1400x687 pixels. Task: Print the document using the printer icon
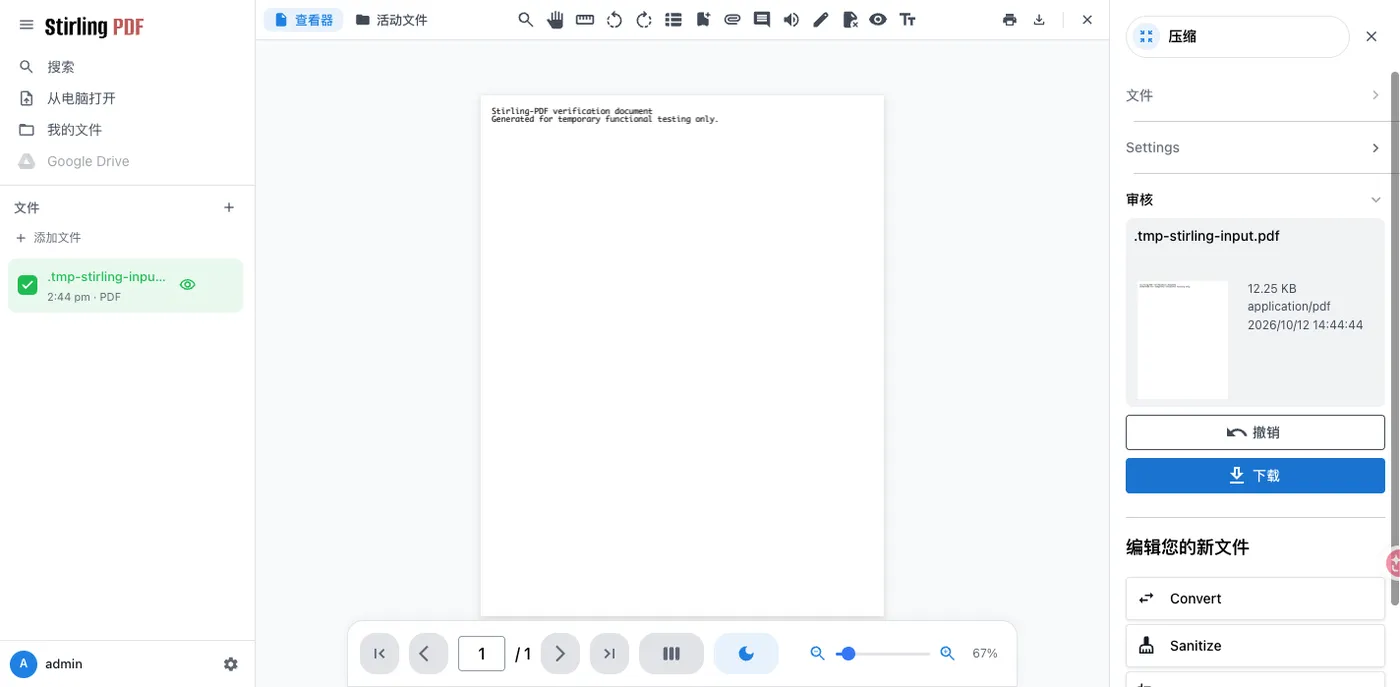[1010, 20]
